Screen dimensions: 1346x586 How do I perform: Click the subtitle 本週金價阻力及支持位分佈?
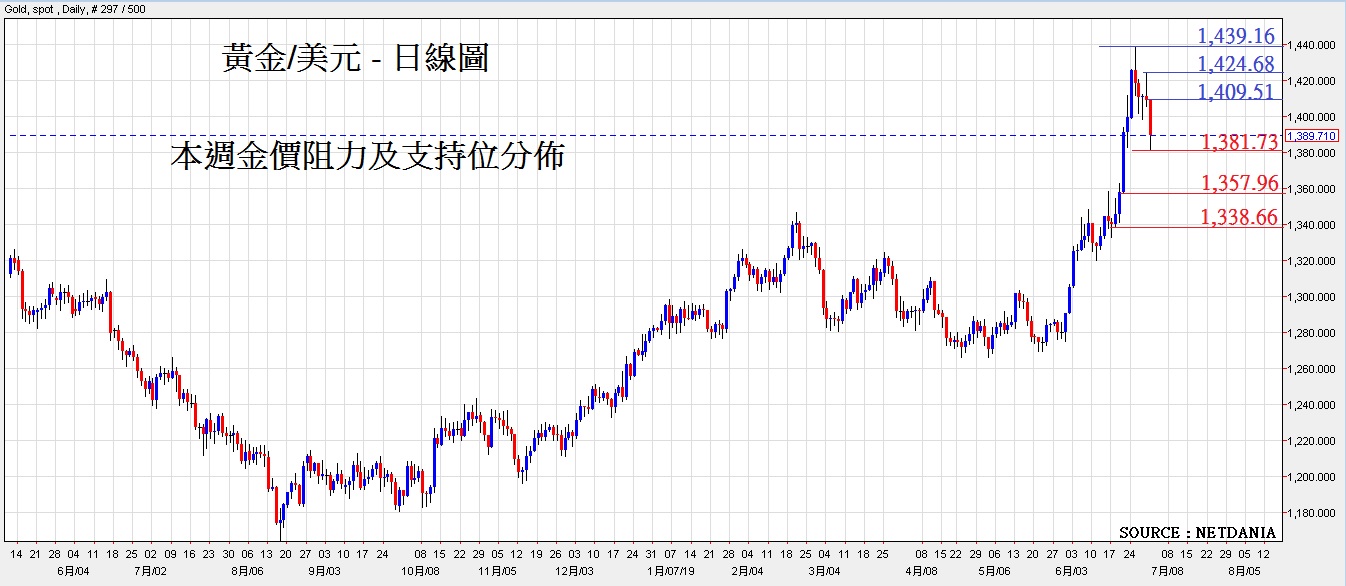point(367,157)
